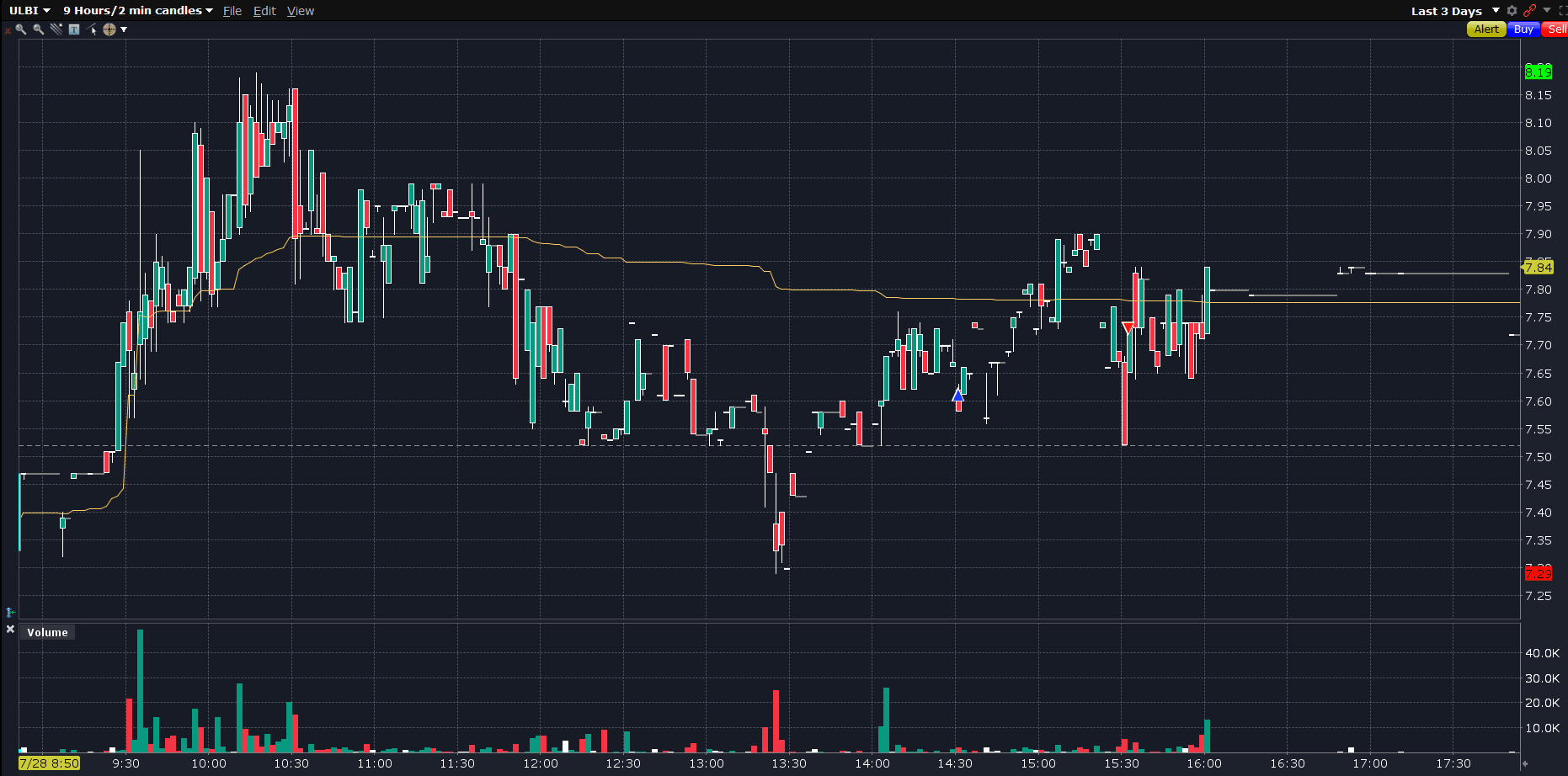Expand the gray arrow next to link icon

1547,10
